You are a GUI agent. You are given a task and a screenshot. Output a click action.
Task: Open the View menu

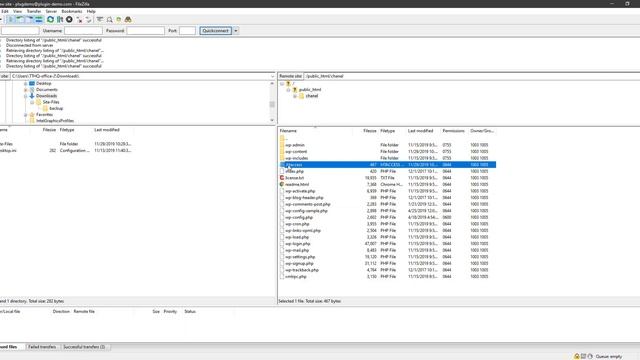18,11
